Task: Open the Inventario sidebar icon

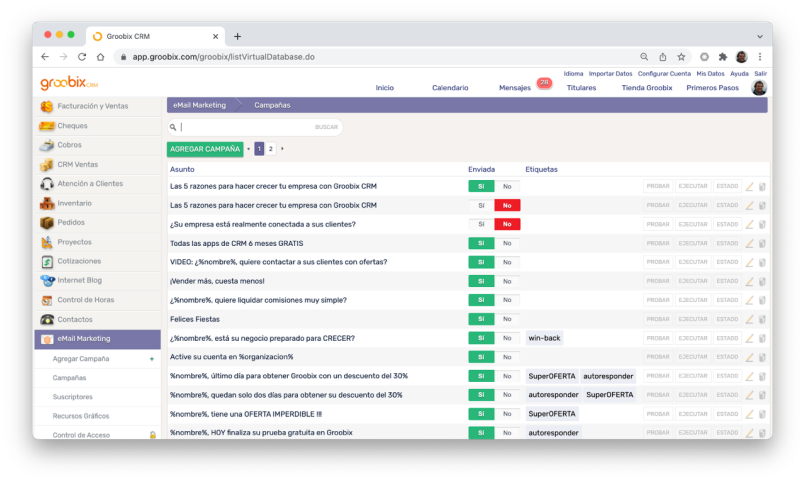Action: click(x=47, y=203)
